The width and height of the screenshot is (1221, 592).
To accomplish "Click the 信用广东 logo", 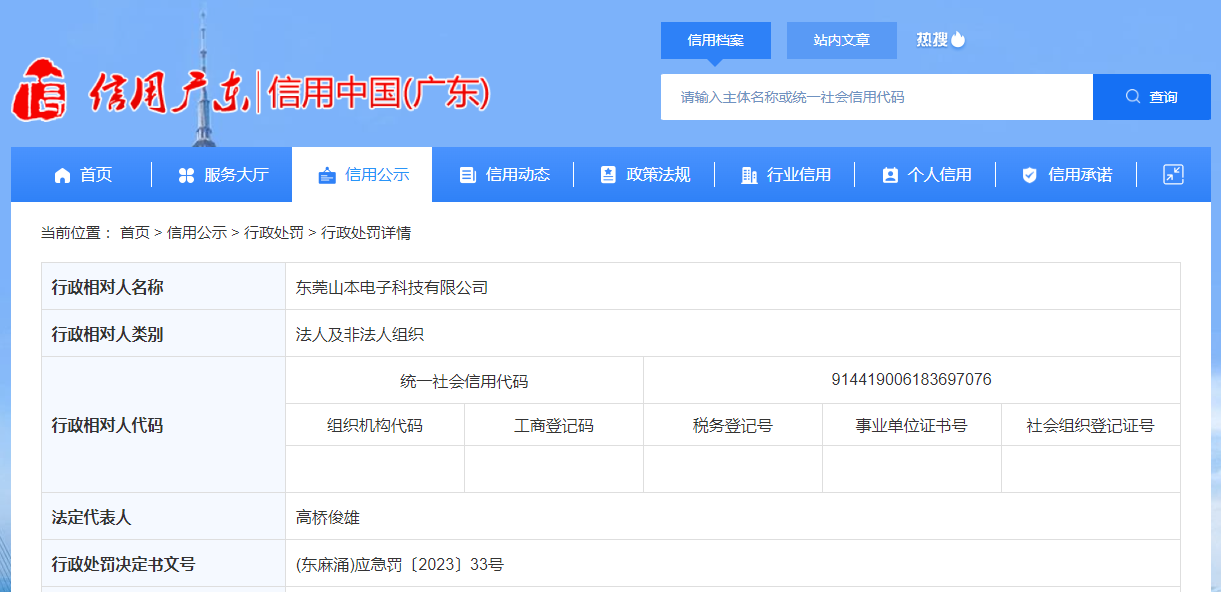I will (x=250, y=93).
